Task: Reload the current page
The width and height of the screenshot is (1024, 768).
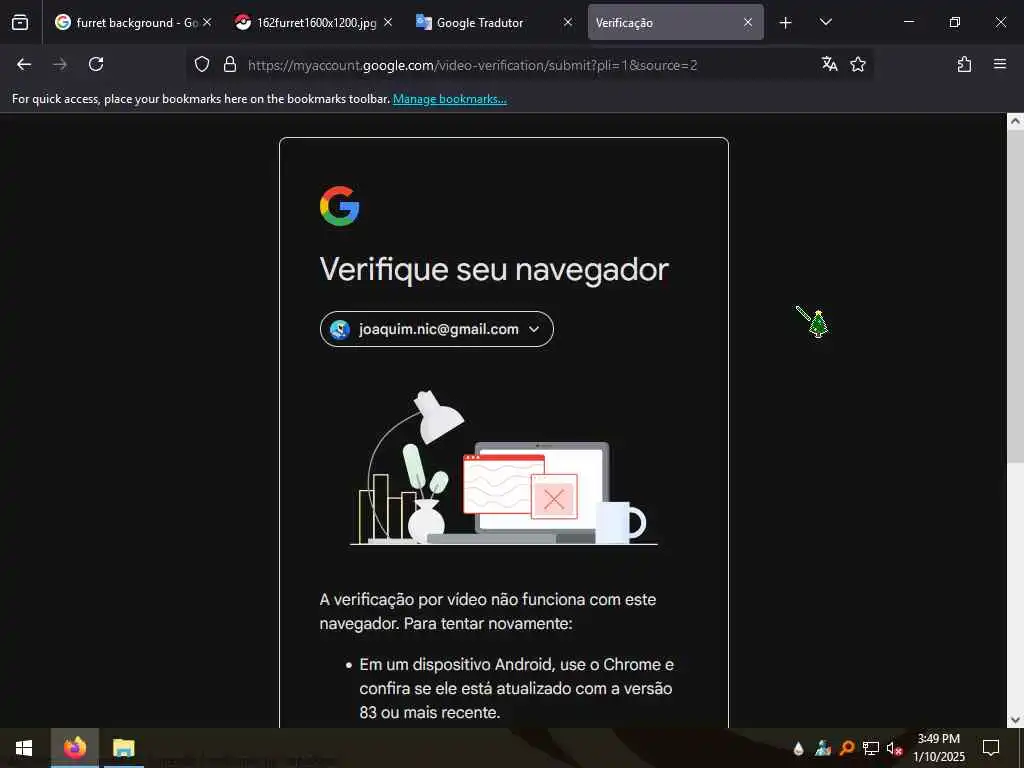Action: [x=96, y=64]
